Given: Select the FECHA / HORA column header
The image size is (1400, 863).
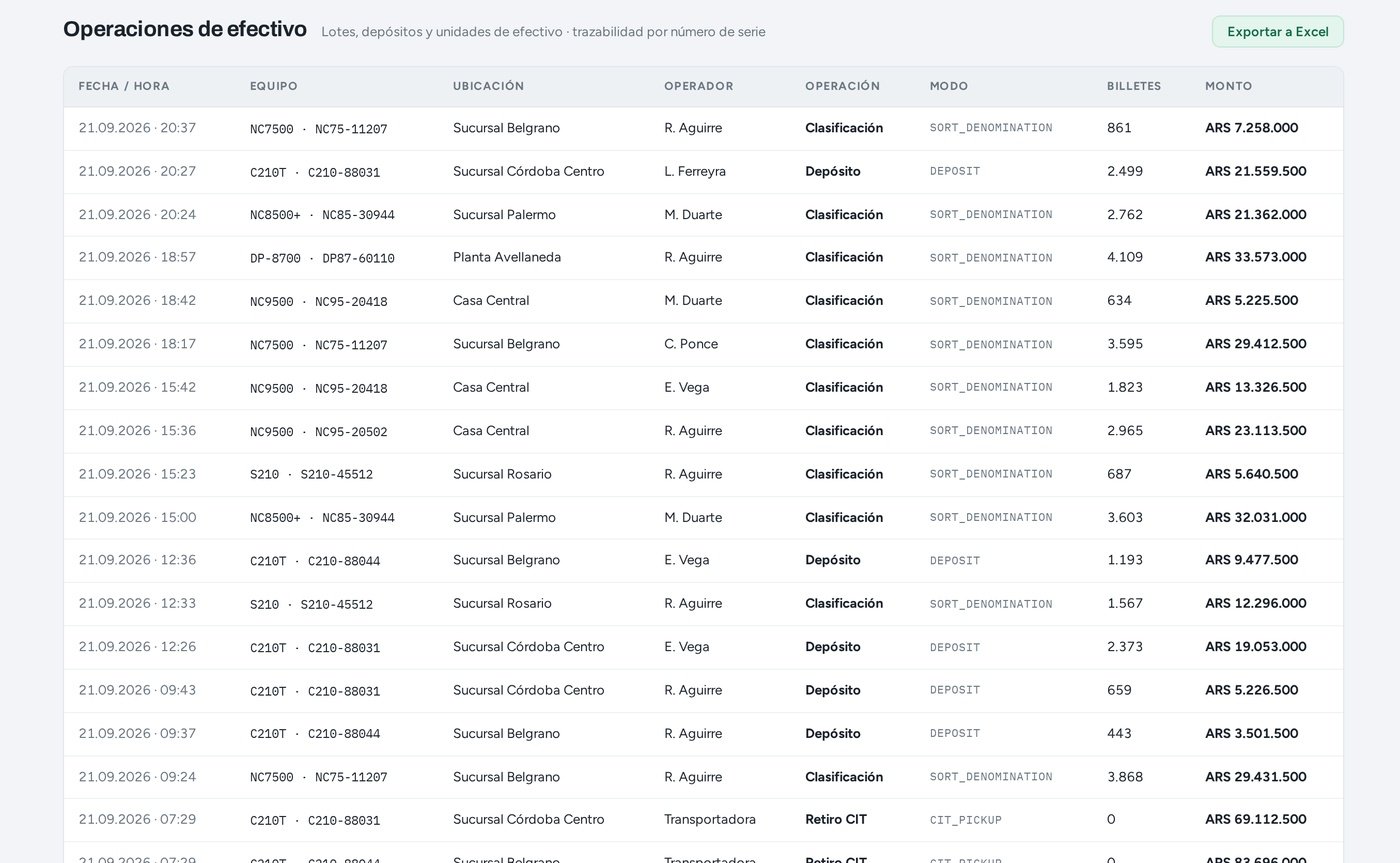Looking at the screenshot, I should (124, 86).
